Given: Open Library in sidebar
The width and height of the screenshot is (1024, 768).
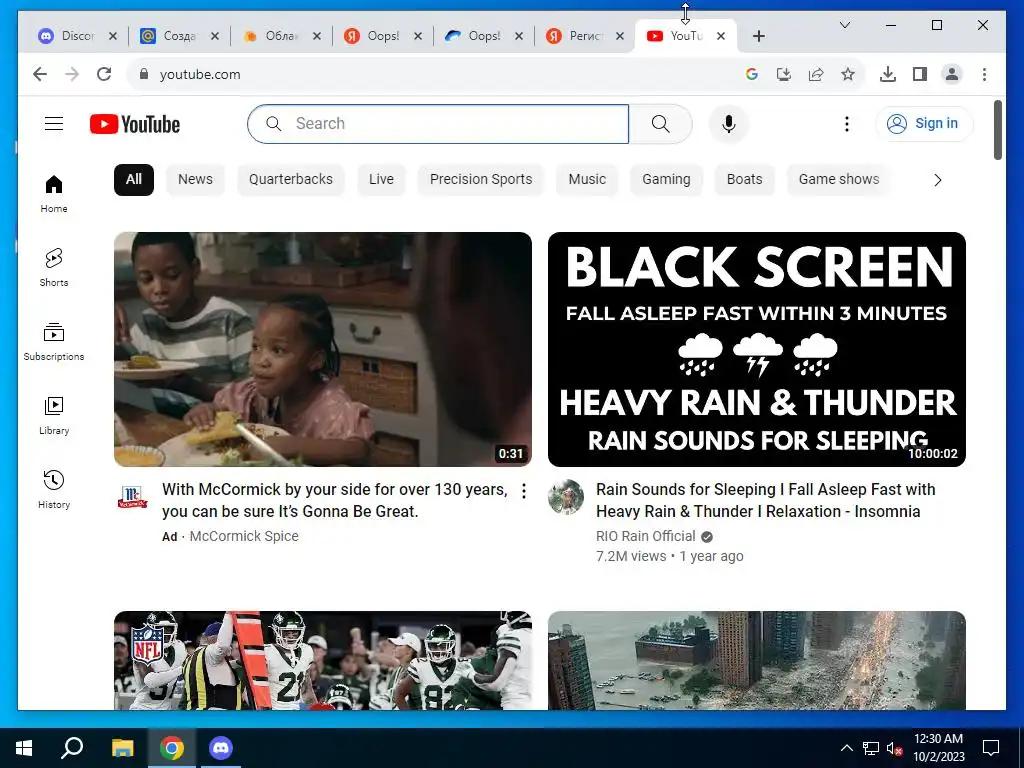Looking at the screenshot, I should coord(54,415).
